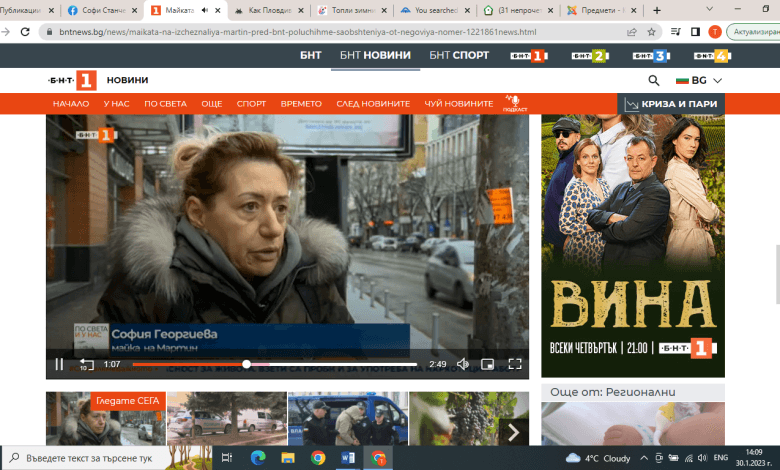Open the podcast microphone icon

514,103
